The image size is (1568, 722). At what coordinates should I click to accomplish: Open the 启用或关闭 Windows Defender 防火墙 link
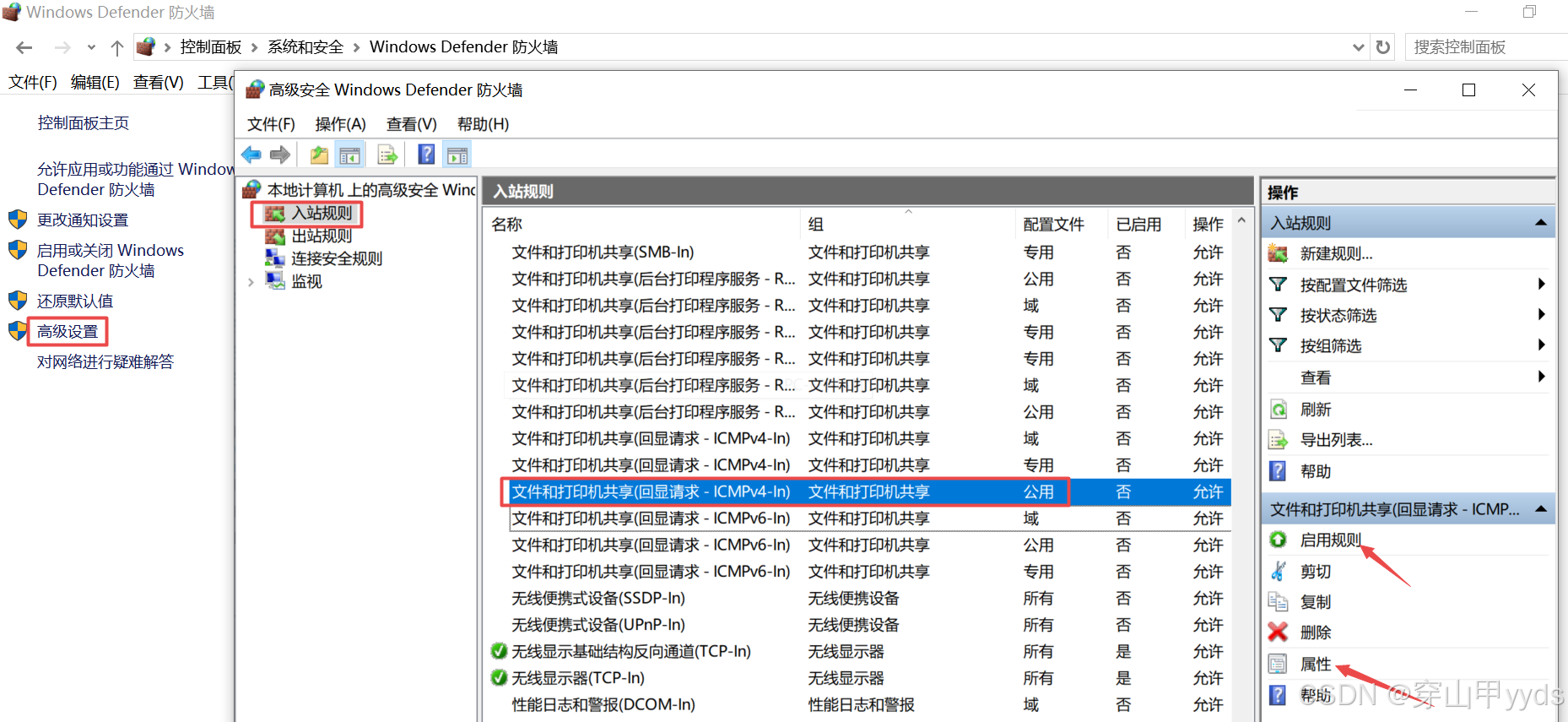click(x=111, y=261)
